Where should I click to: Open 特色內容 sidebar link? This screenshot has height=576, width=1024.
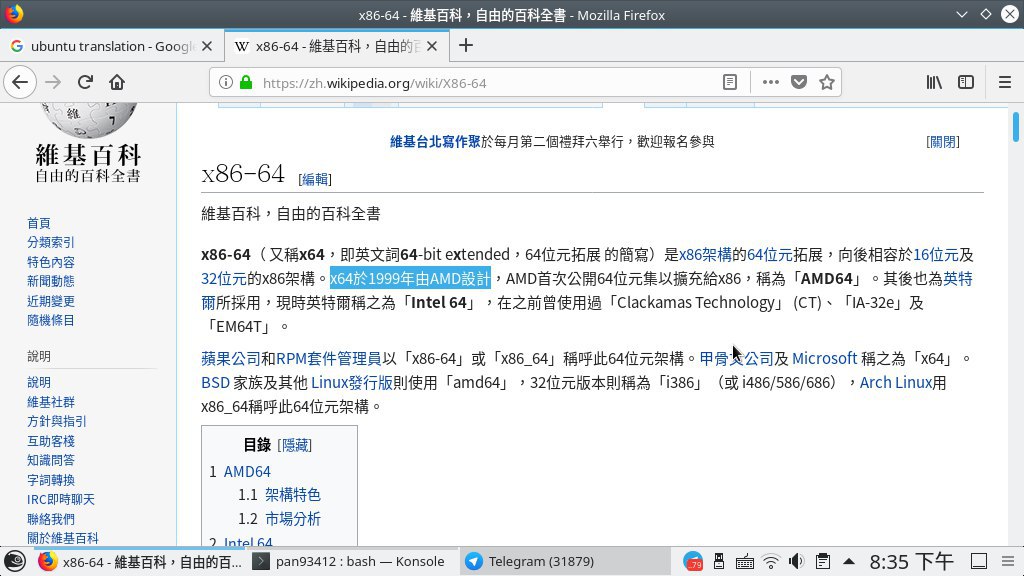click(51, 262)
